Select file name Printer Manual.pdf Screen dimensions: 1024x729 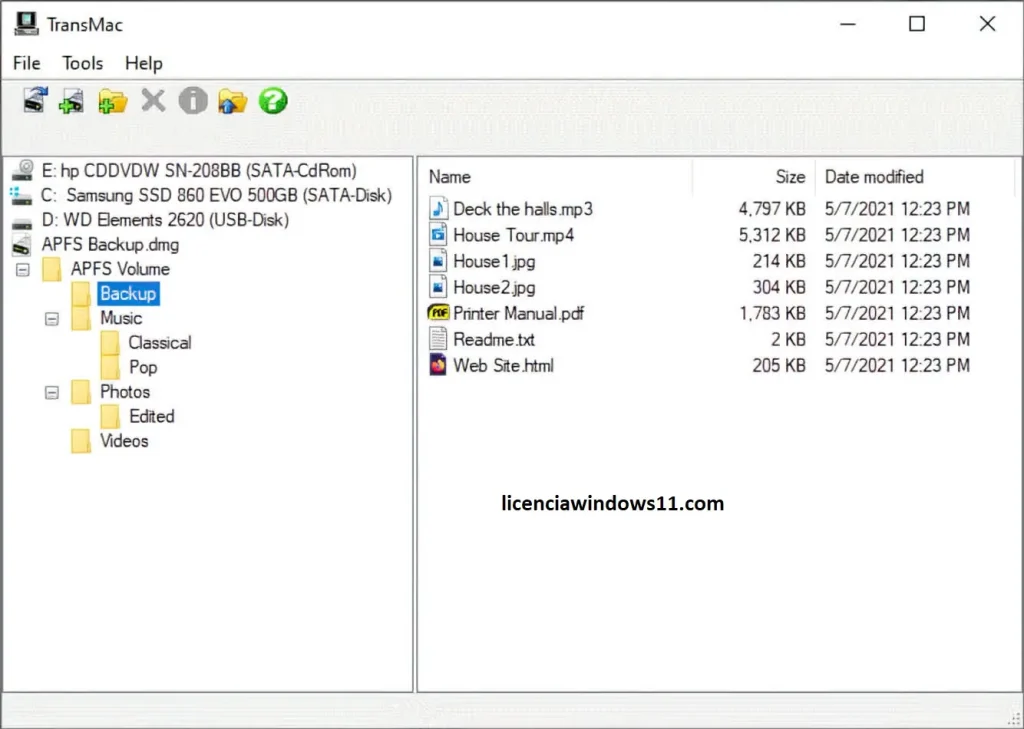coord(519,314)
